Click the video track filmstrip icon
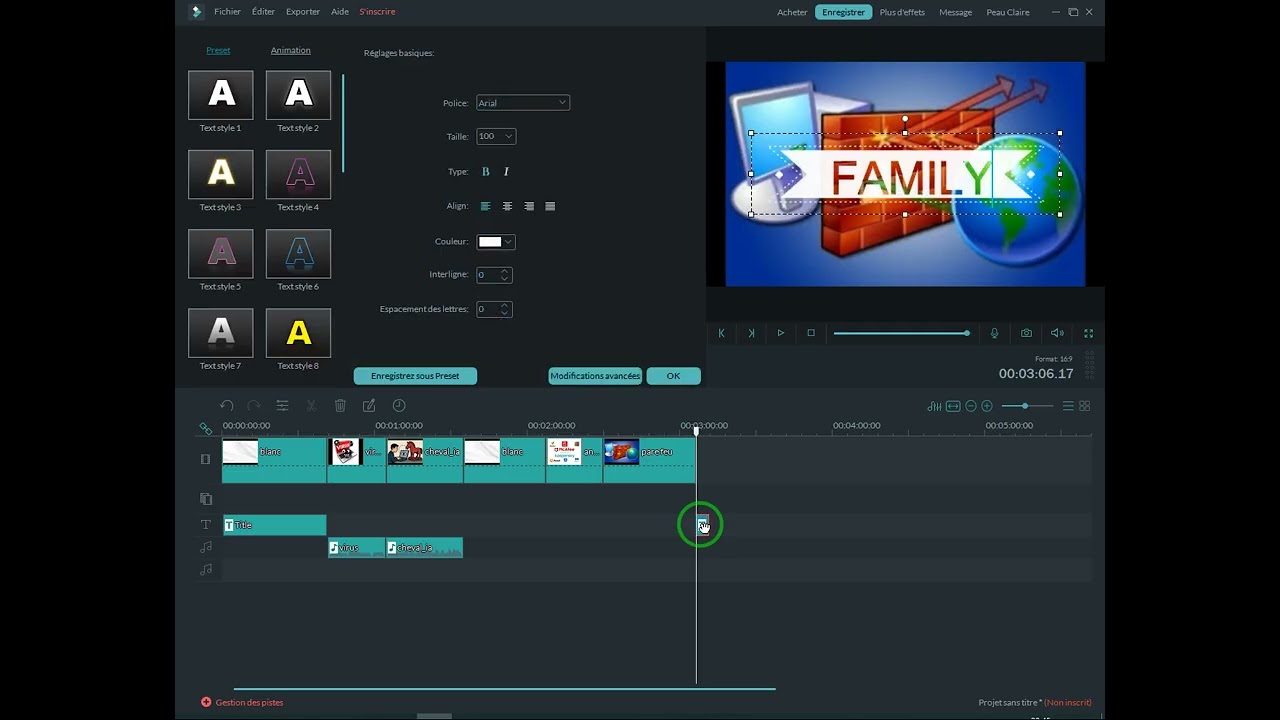1280x720 pixels. click(x=205, y=459)
